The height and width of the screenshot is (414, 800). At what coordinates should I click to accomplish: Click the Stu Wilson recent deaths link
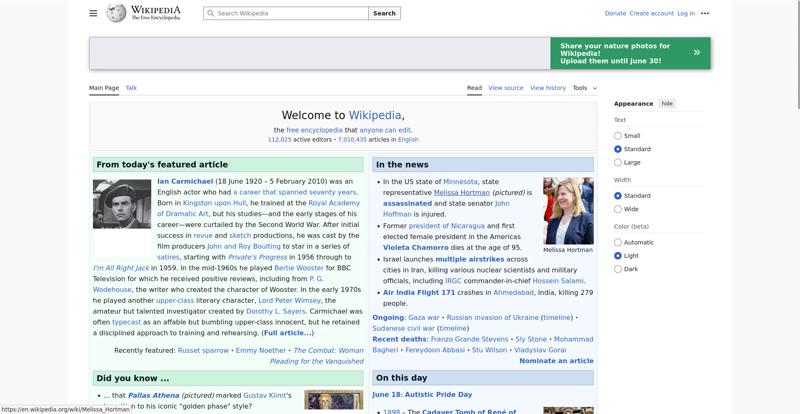(x=489, y=350)
